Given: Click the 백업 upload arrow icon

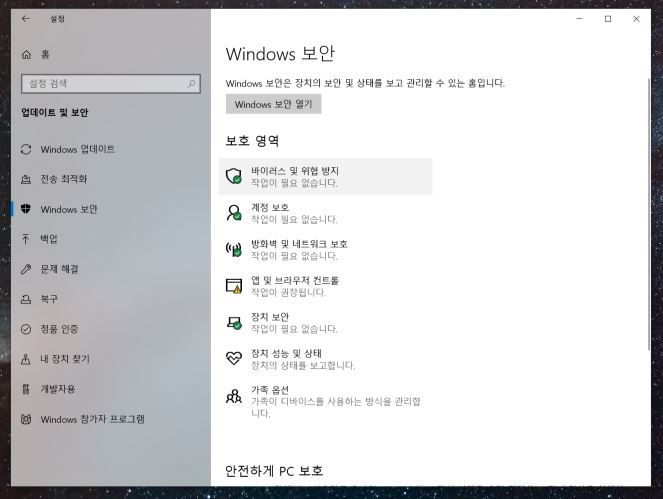Looking at the screenshot, I should [26, 239].
